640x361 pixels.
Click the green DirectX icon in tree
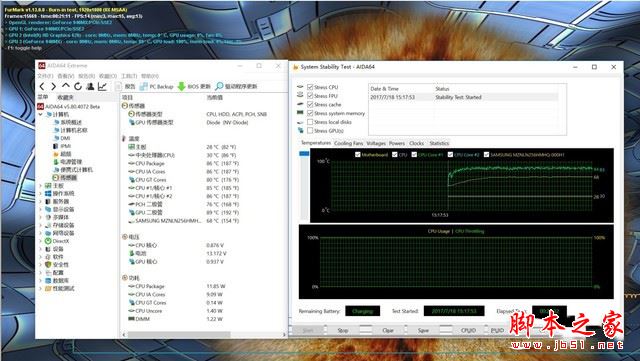point(48,241)
